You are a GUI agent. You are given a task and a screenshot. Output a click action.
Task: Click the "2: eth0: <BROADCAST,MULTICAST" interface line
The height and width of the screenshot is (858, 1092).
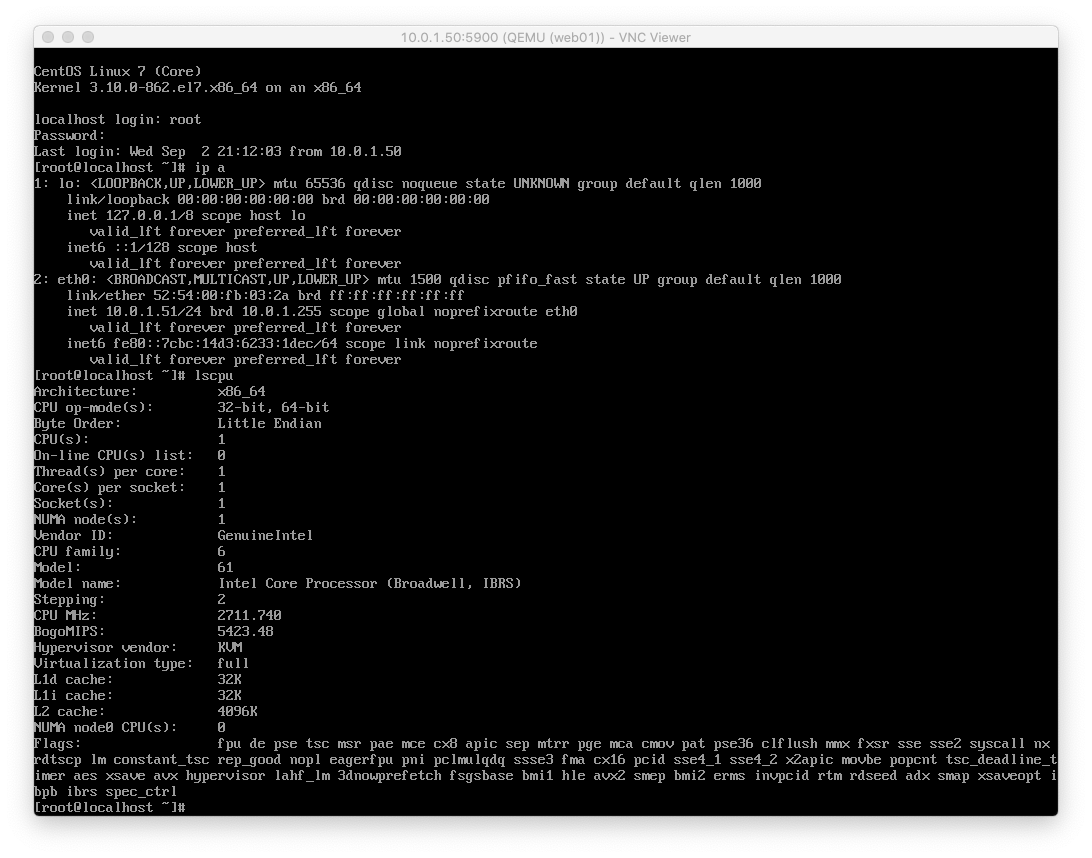(x=437, y=279)
